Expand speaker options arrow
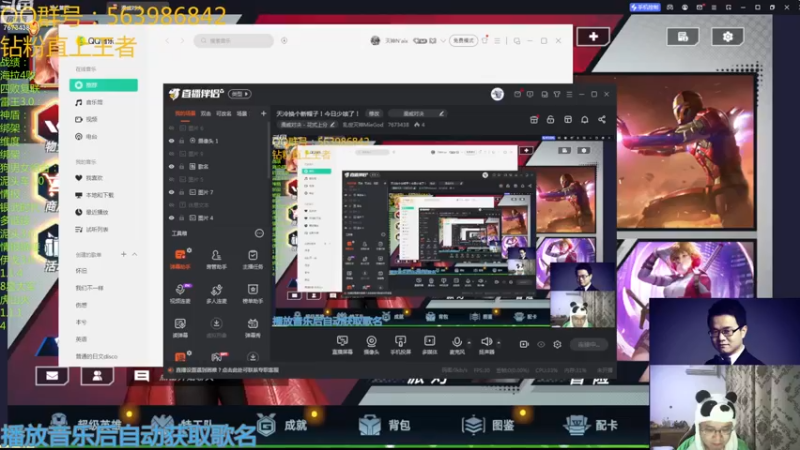Screen dimensions: 800x450 point(498,343)
